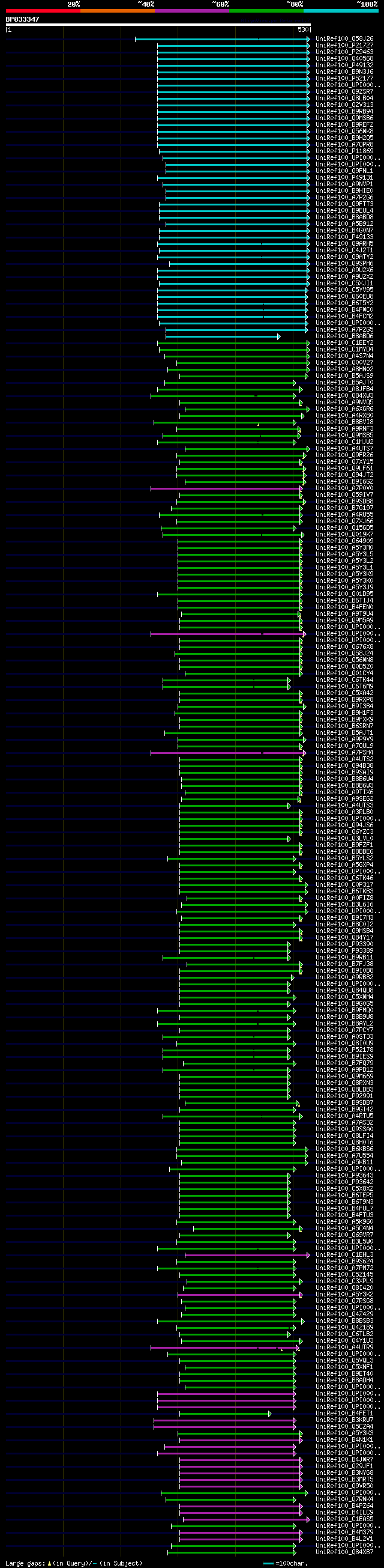Screen dimensions: 384x1568
Task: Click the cyan ~100% identity legend swatch
Action: coord(341,11)
